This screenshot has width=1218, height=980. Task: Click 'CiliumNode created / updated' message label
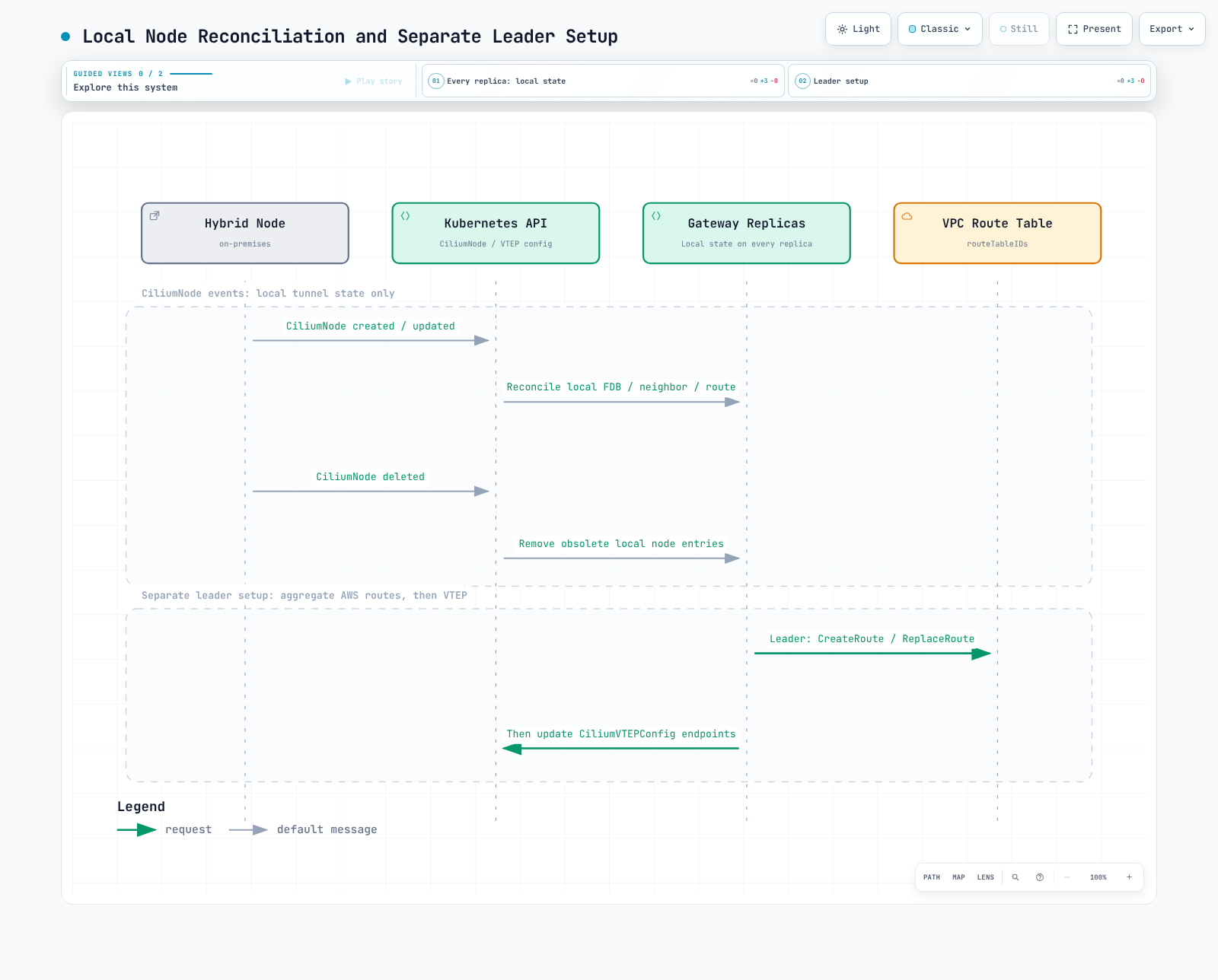pyautogui.click(x=371, y=326)
